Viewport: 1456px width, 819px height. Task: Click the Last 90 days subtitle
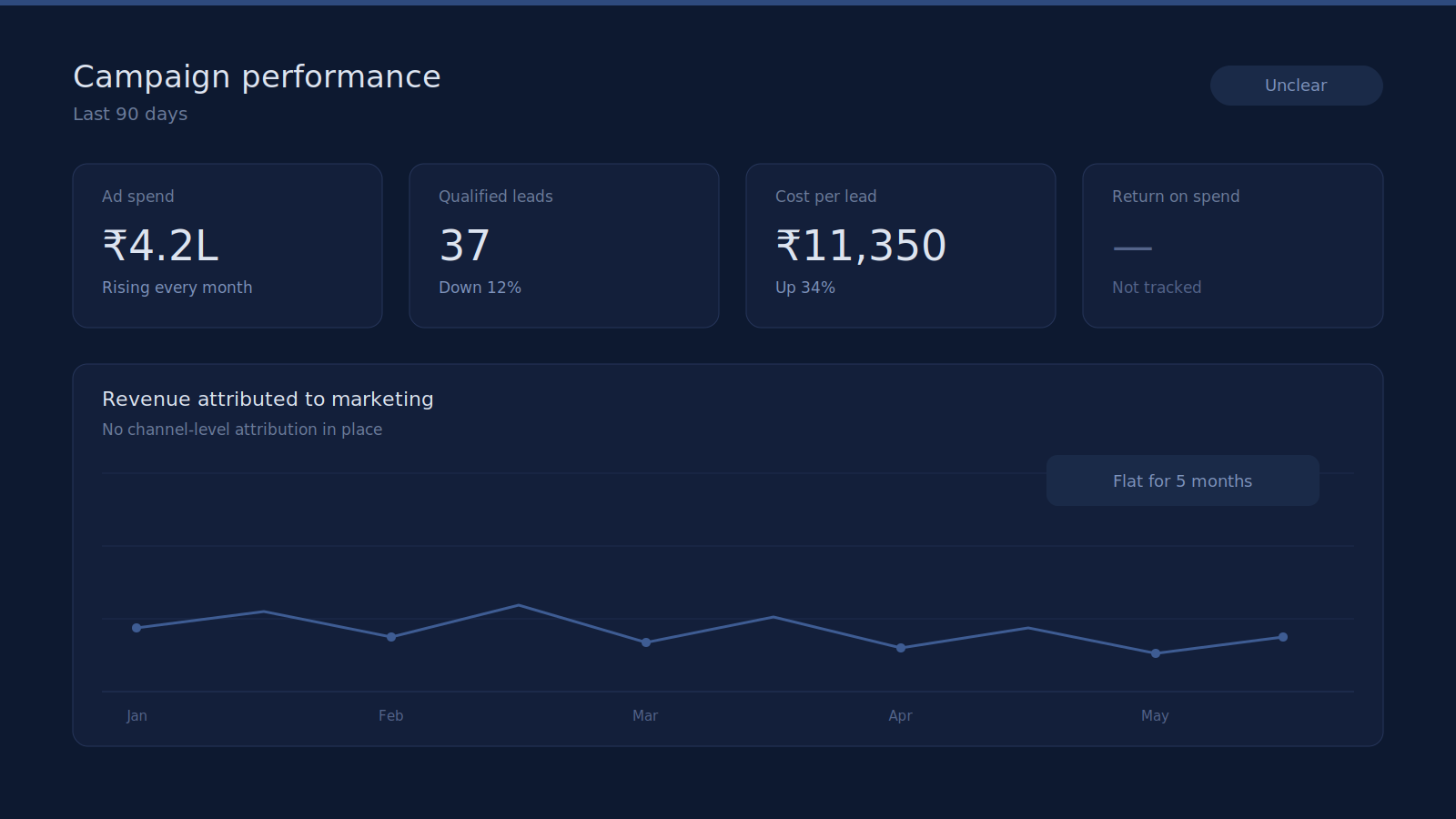tap(130, 114)
